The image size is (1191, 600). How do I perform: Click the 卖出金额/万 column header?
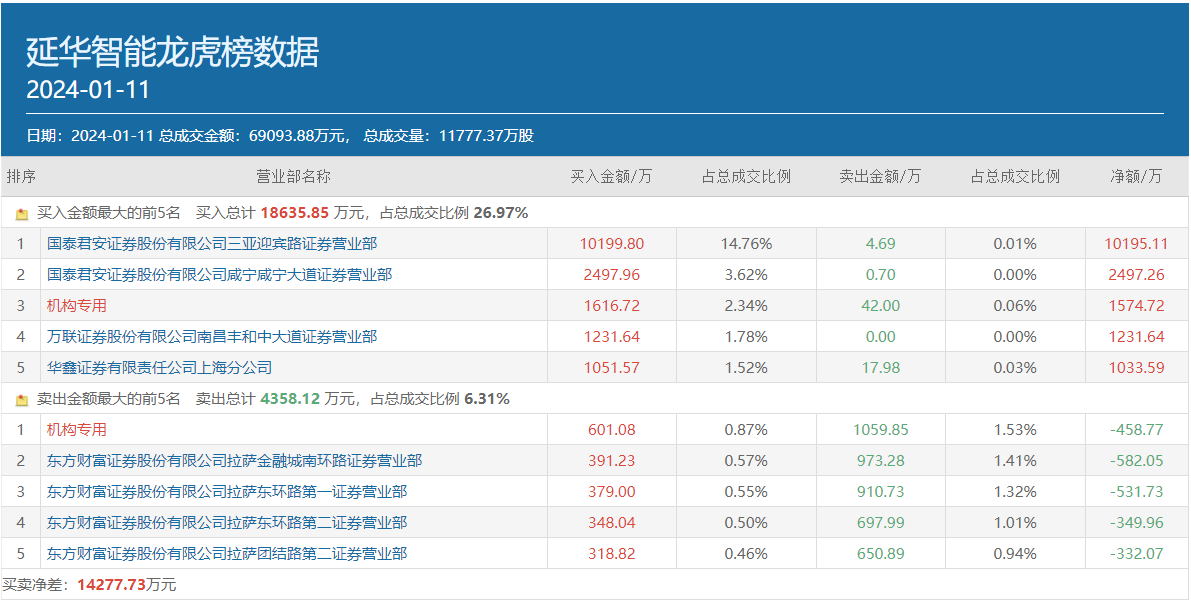coord(880,177)
